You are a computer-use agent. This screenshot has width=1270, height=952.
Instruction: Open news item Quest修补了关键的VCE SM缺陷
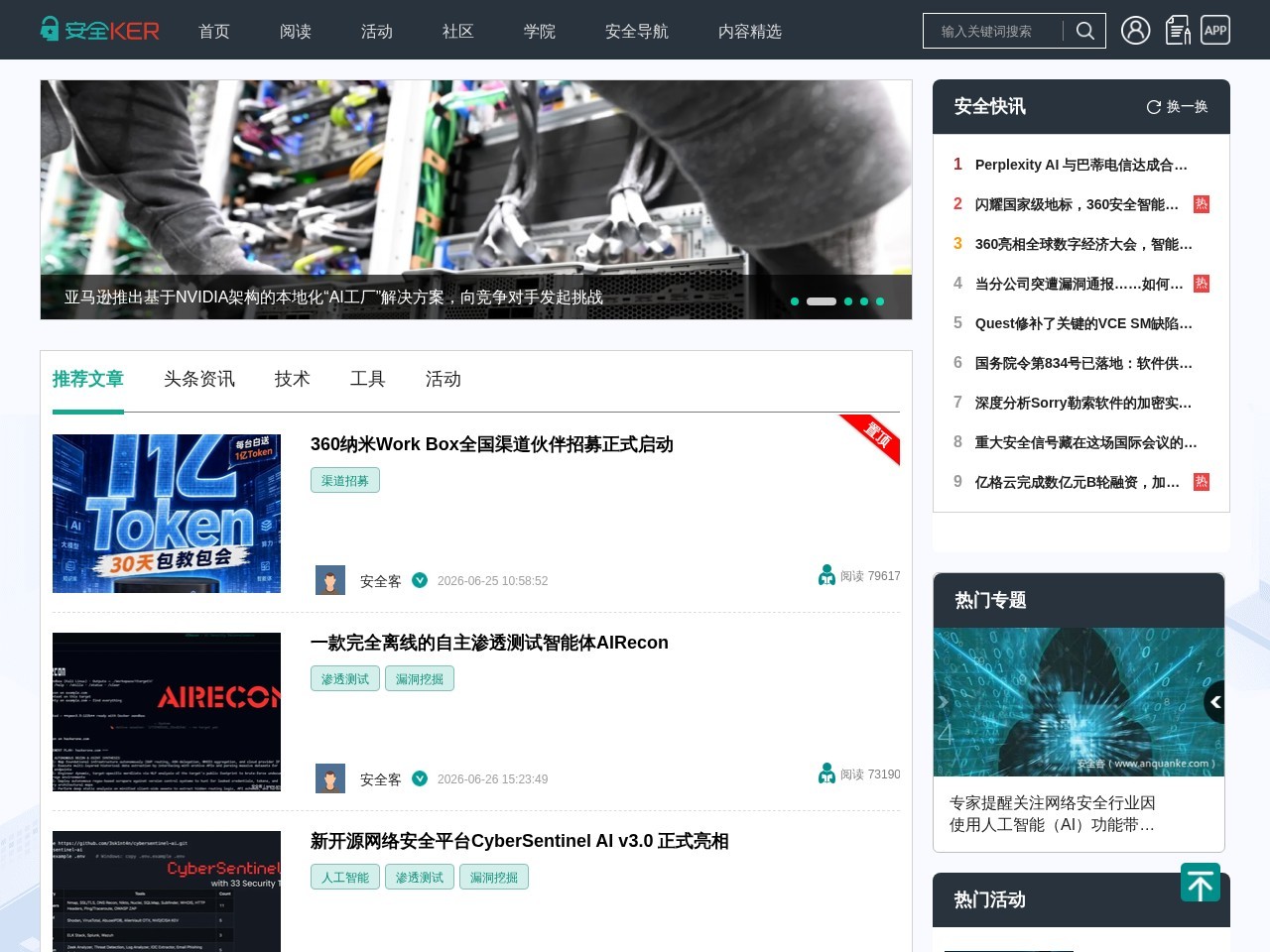[x=1083, y=323]
